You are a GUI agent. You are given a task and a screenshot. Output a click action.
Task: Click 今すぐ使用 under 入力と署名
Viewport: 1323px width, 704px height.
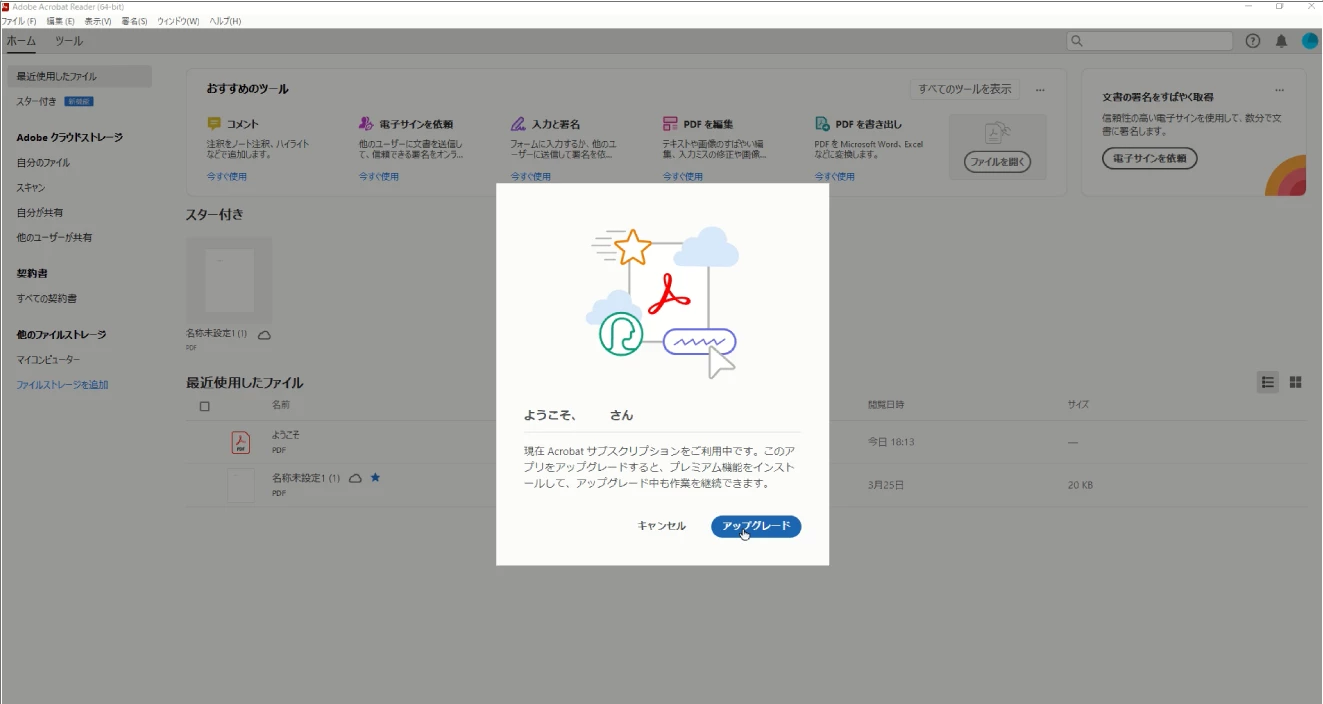(x=531, y=177)
